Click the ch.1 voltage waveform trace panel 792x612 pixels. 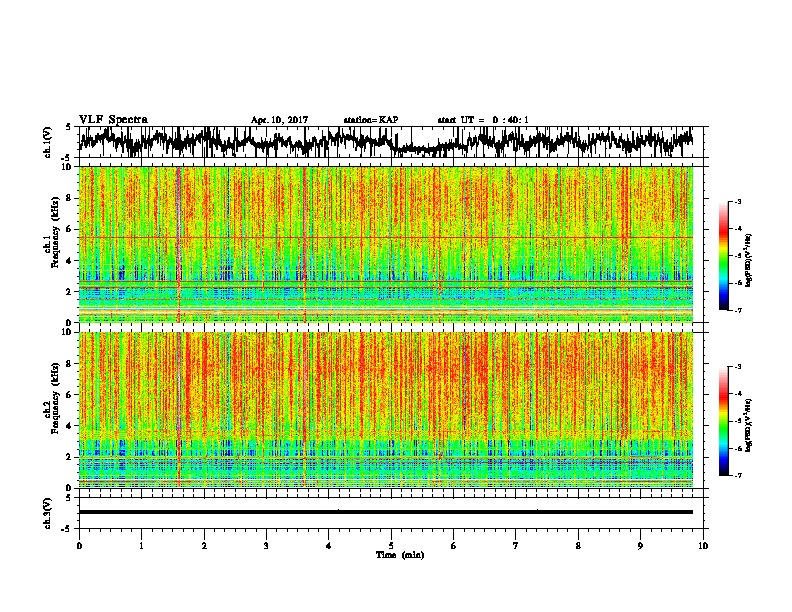tap(393, 142)
